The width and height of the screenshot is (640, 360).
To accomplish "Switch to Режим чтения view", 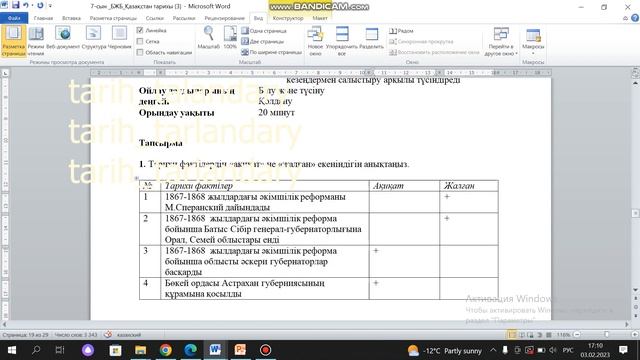I will tap(36, 40).
